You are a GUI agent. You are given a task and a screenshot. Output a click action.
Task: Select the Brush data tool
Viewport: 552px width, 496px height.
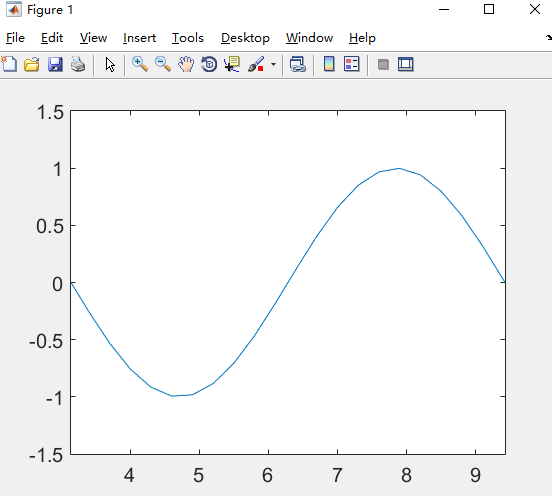(x=256, y=64)
